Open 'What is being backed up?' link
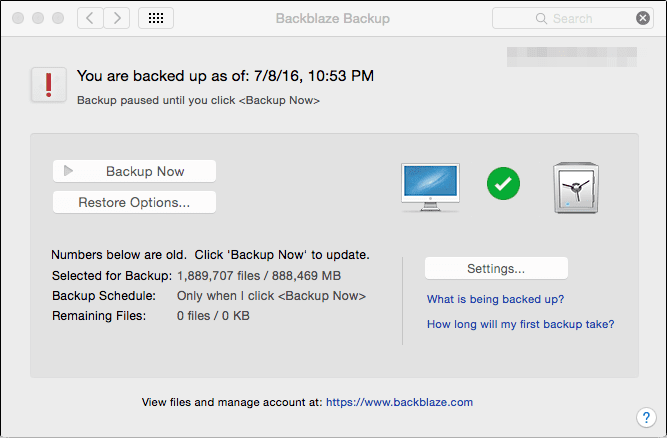 pyautogui.click(x=495, y=299)
